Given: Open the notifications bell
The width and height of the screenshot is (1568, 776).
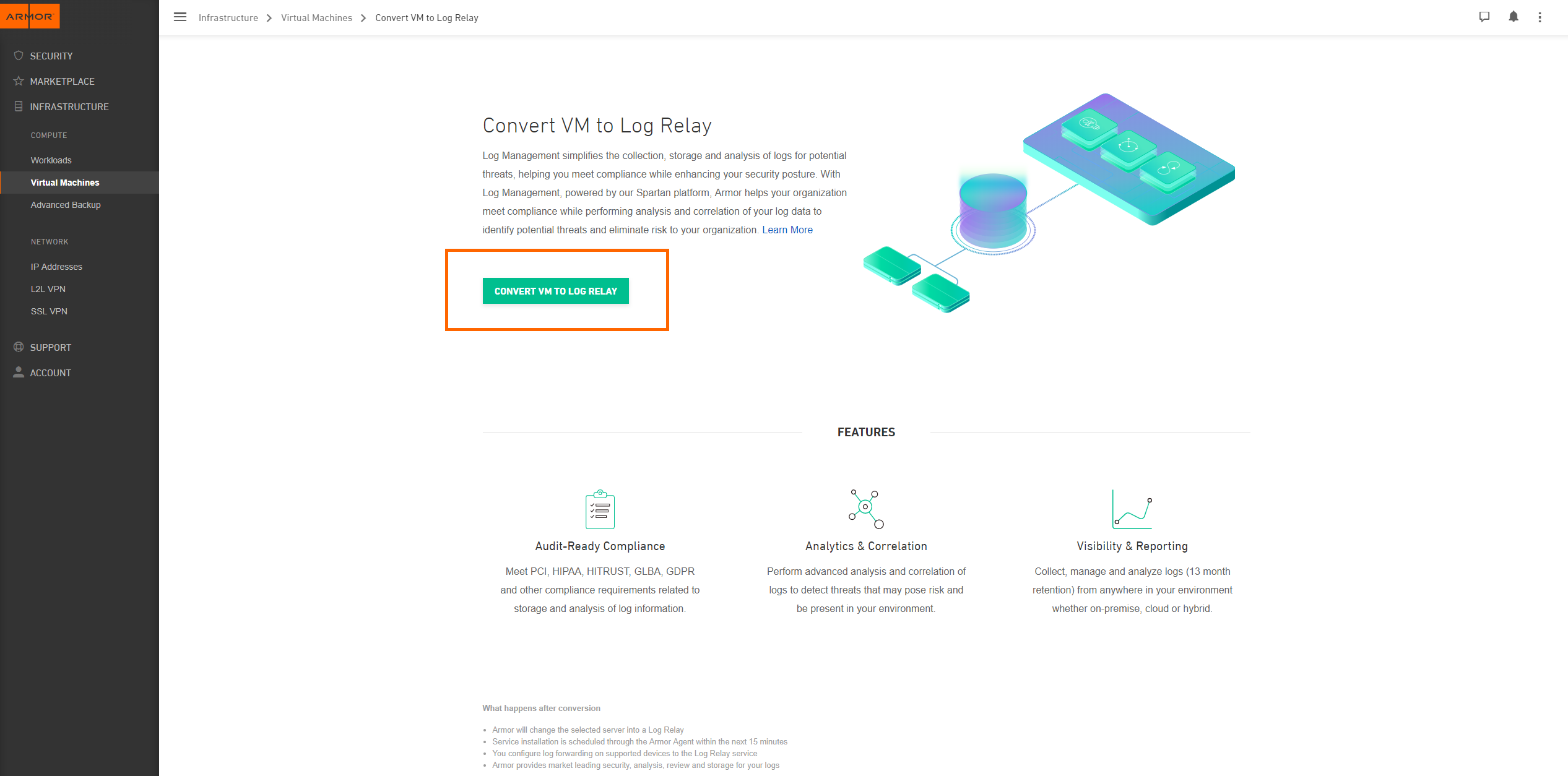Looking at the screenshot, I should click(x=1514, y=17).
